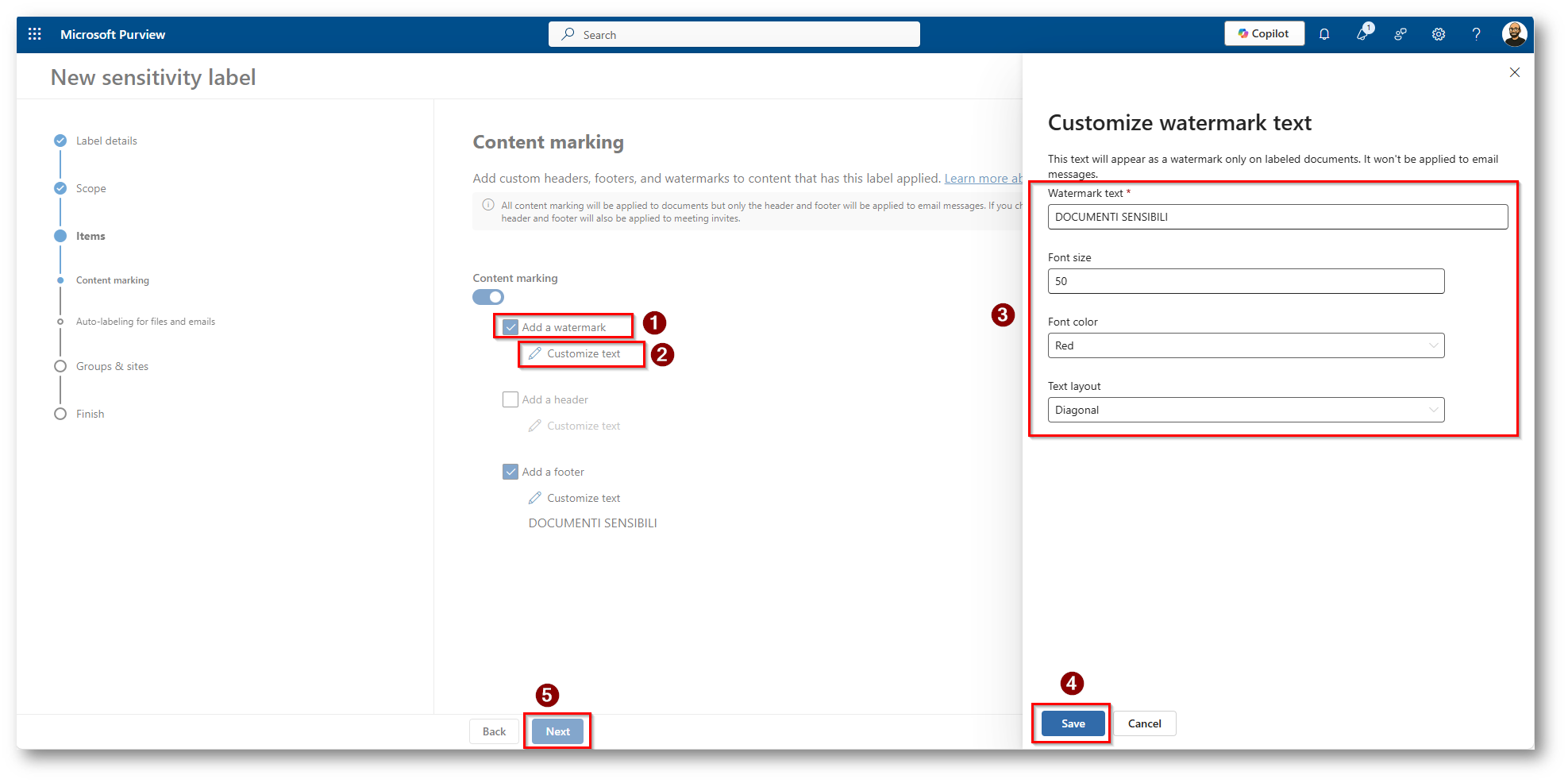The height and width of the screenshot is (783, 1568).
Task: Click the footer text DOCUMENTI SENSIBILI
Action: coord(592,523)
